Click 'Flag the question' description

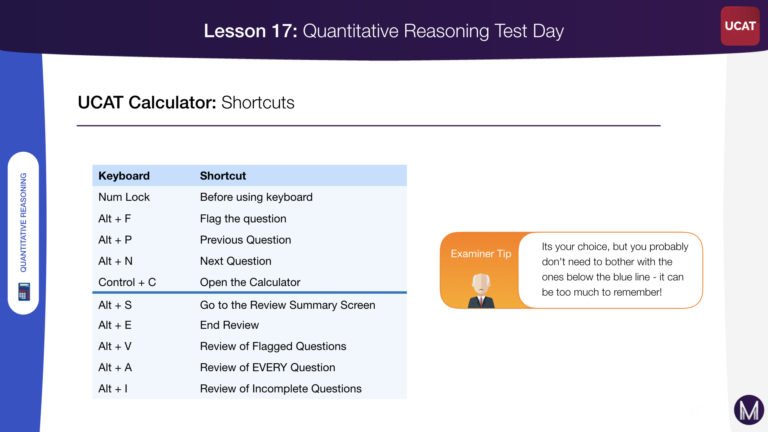click(243, 218)
